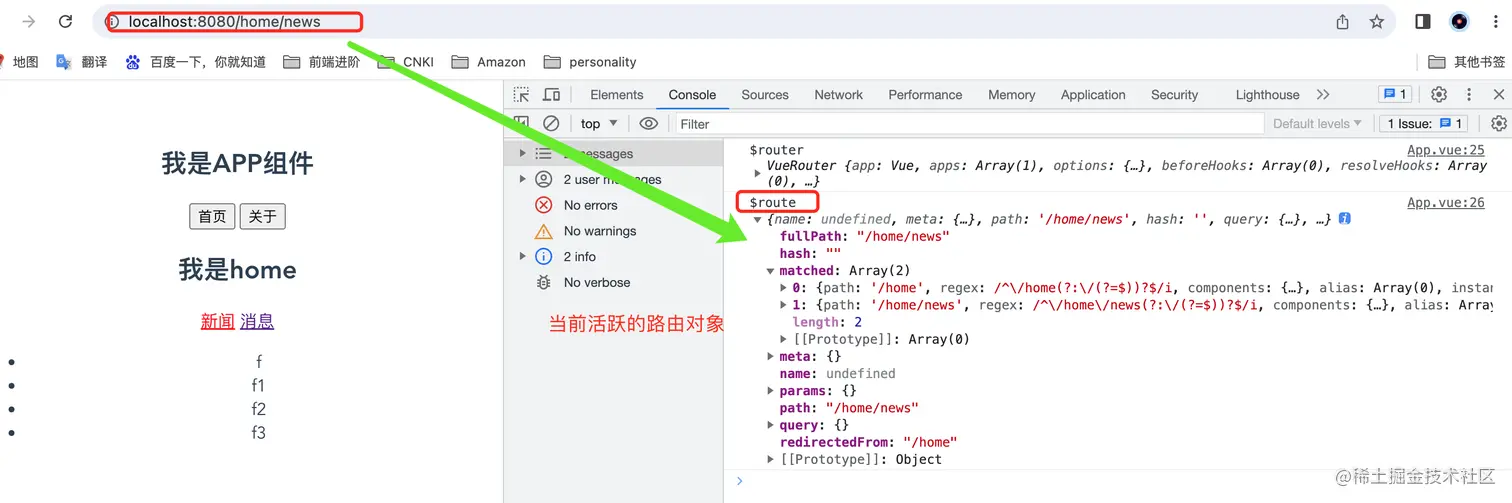Click the 关于 button
Image resolution: width=1512 pixels, height=503 pixels.
click(x=263, y=217)
